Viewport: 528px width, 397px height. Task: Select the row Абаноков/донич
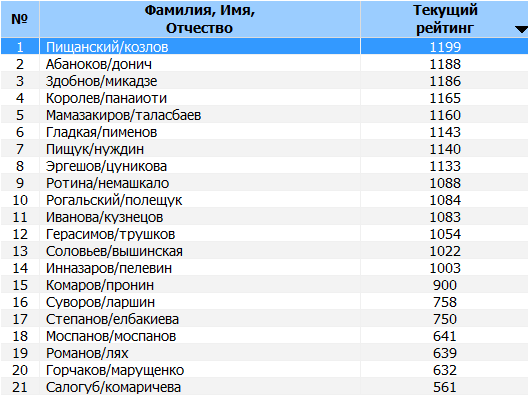click(x=264, y=64)
